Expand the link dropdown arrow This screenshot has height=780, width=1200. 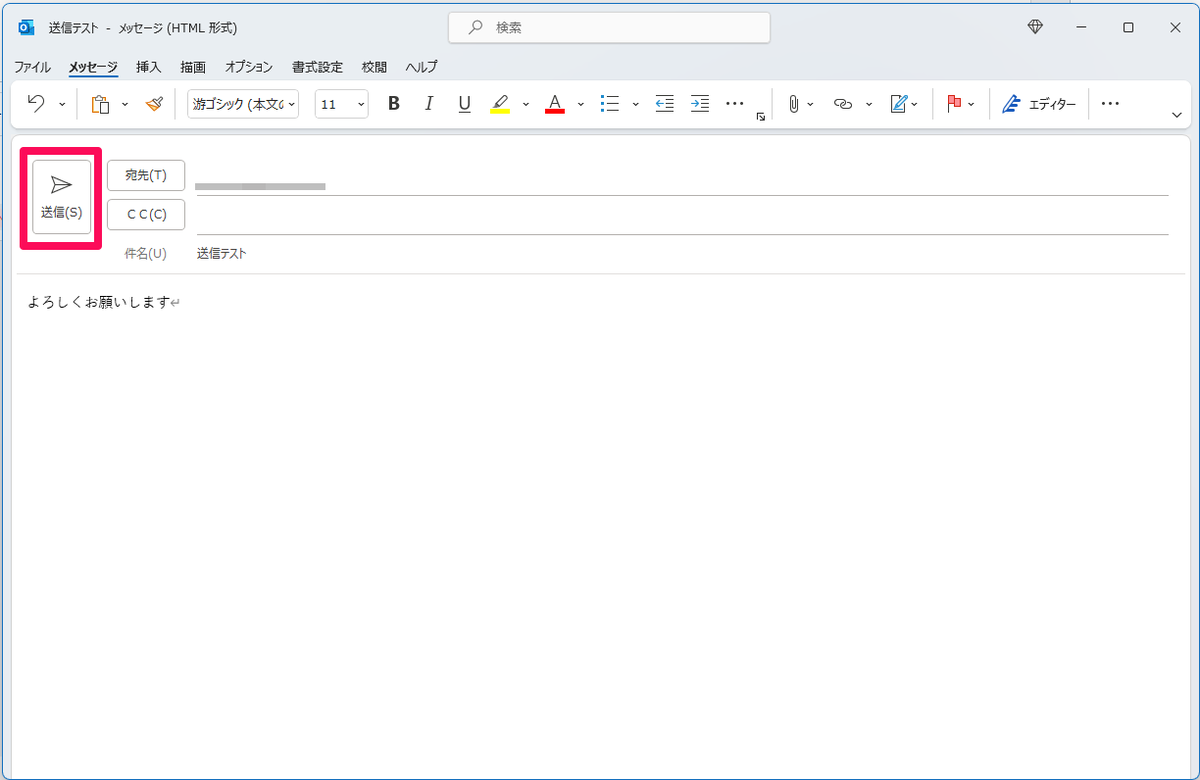(x=869, y=104)
